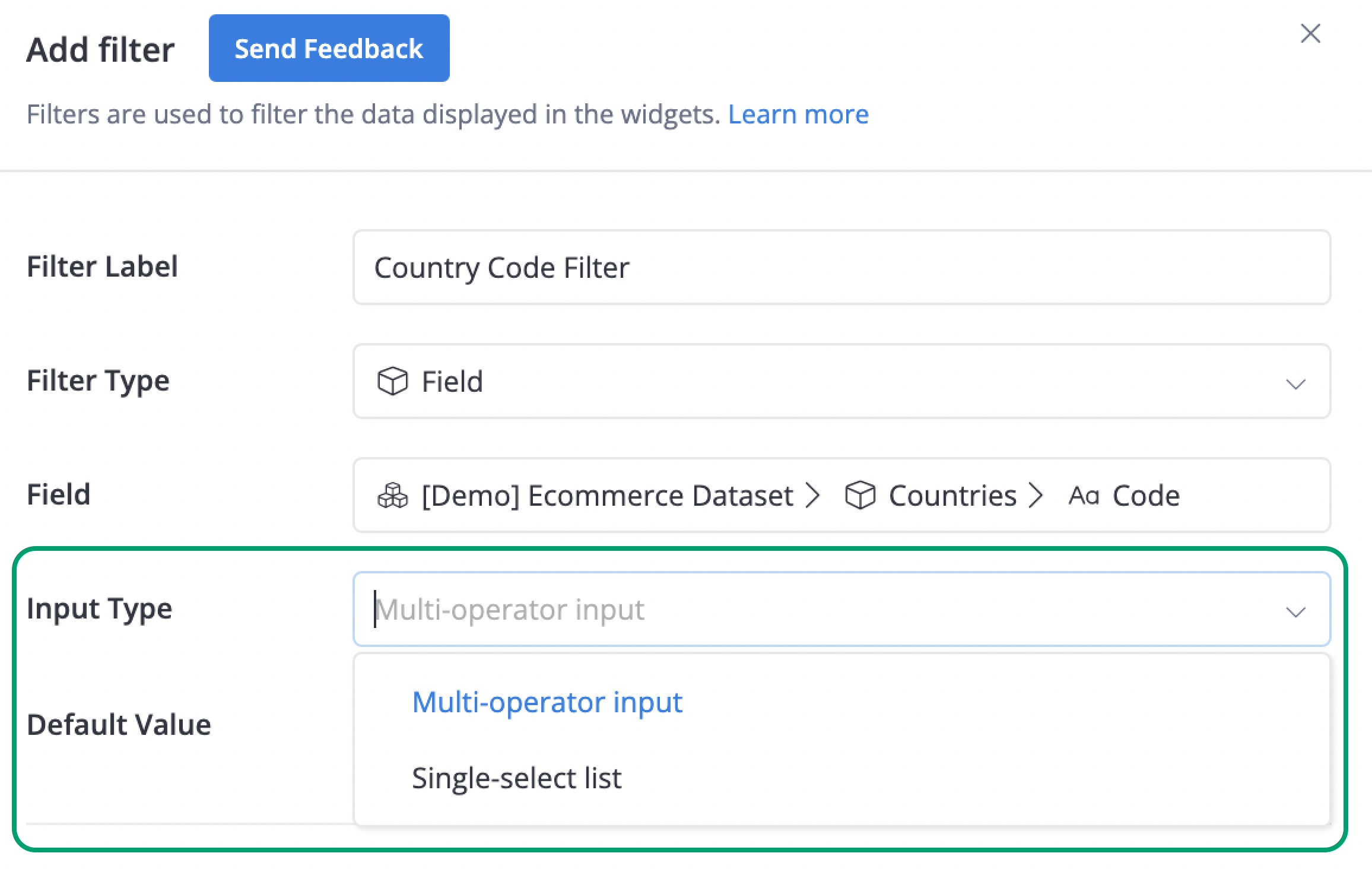This screenshot has width=1372, height=869.
Task: Click the cube icon beside Field type
Action: [392, 381]
